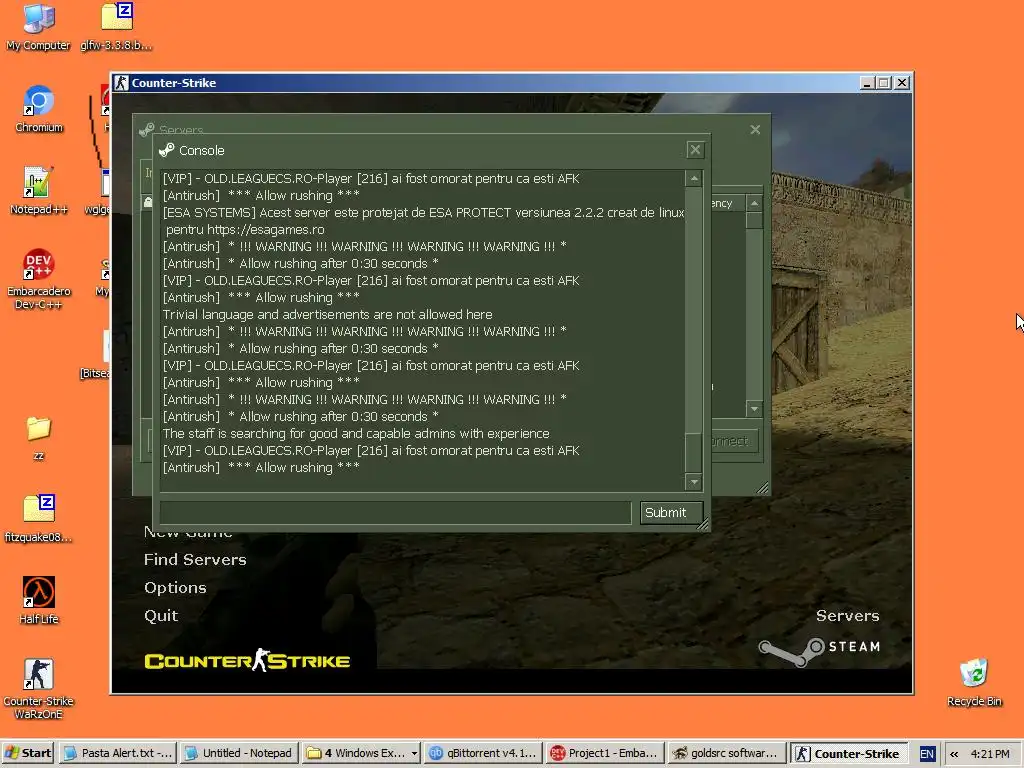The image size is (1024, 768).
Task: Choose Quit in game menu
Action: (161, 616)
